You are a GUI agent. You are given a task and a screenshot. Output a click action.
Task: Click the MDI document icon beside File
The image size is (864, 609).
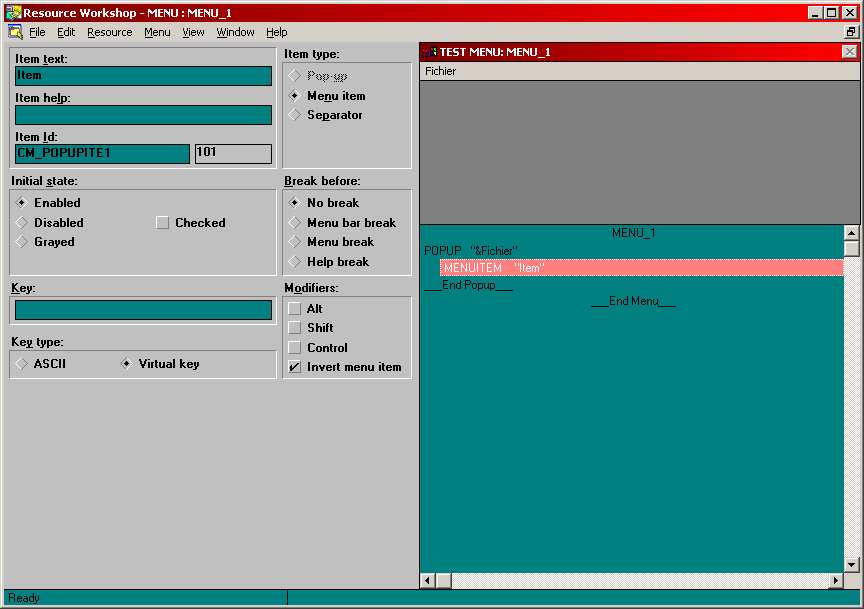pos(14,32)
